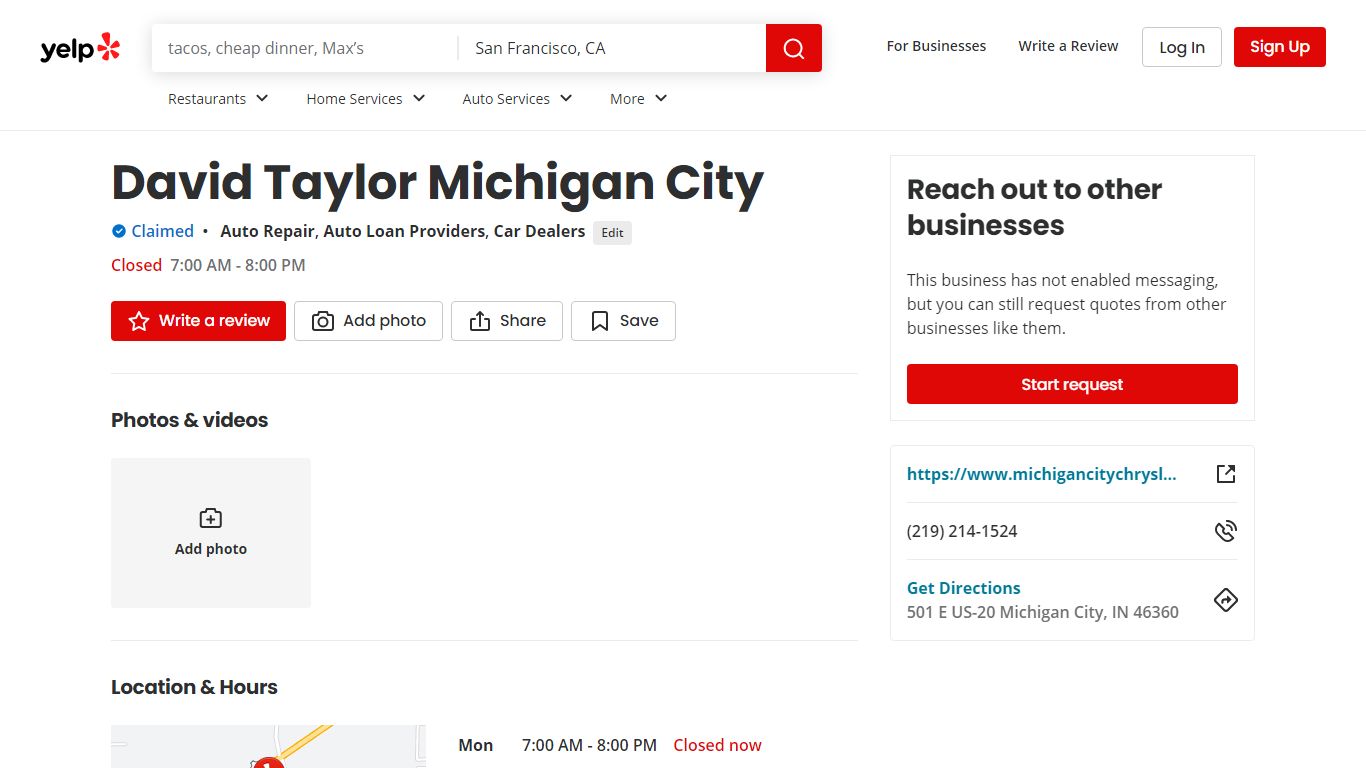Viewport: 1366px width, 768px height.
Task: Click the Claimed link text
Action: click(x=162, y=231)
